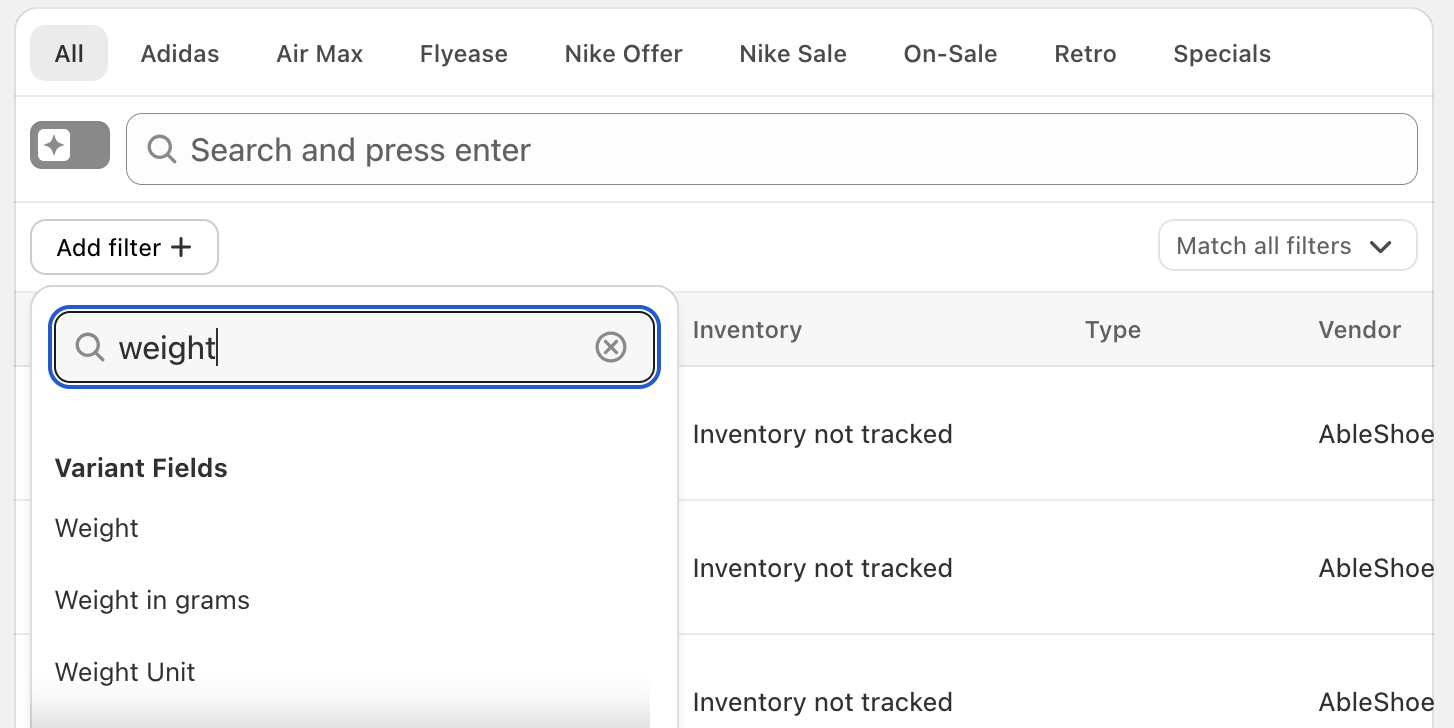The image size is (1454, 728).
Task: Click the magnifier icon in filter search
Action: click(x=90, y=347)
